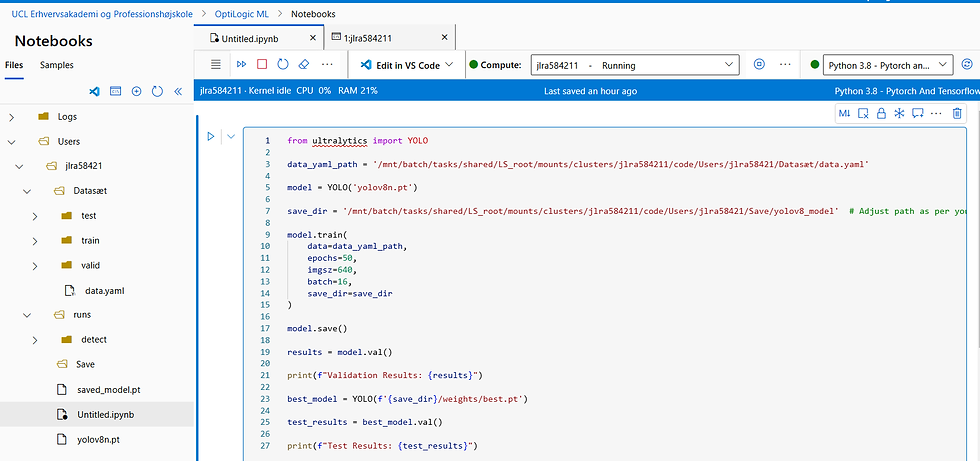The height and width of the screenshot is (461, 980).
Task: Convert the cell to Markdown
Action: 845,113
